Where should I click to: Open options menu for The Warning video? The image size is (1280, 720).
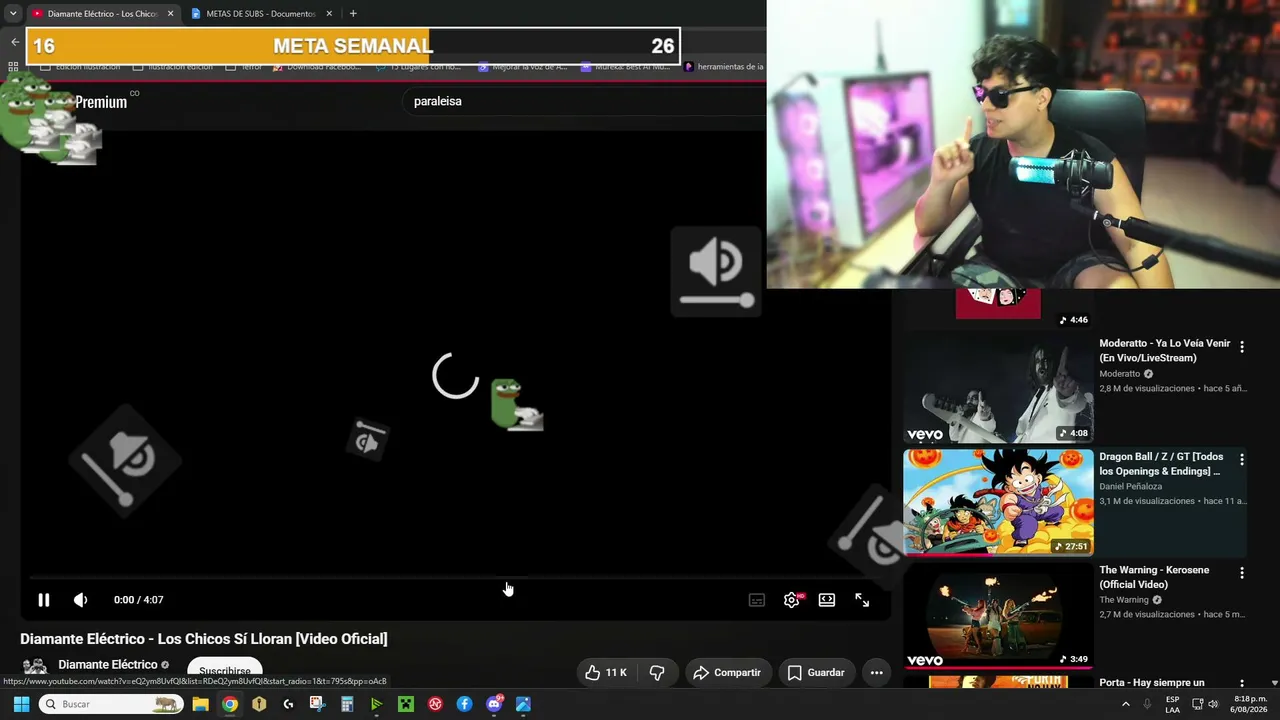coord(1242,573)
